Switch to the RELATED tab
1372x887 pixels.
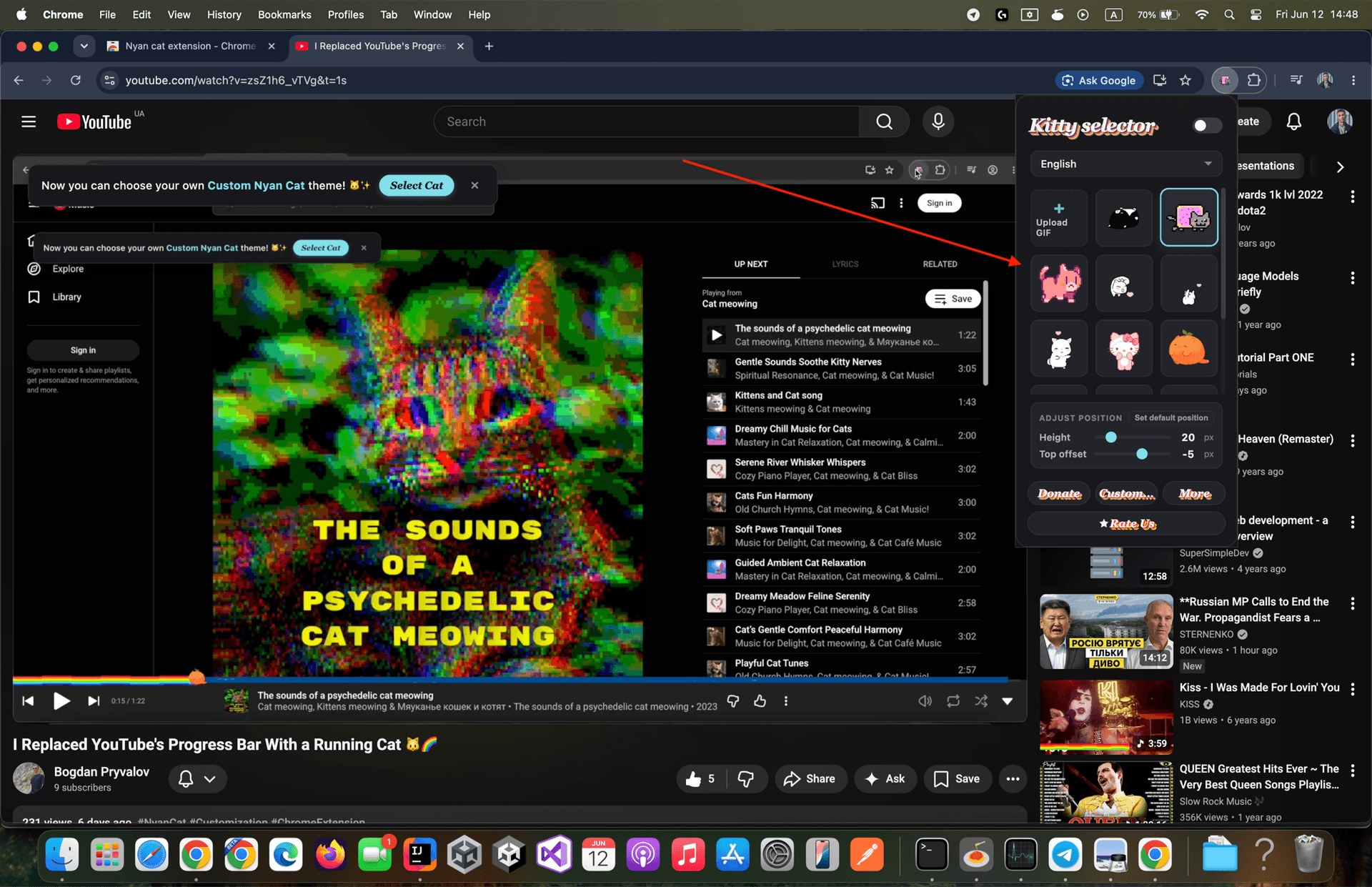(940, 264)
